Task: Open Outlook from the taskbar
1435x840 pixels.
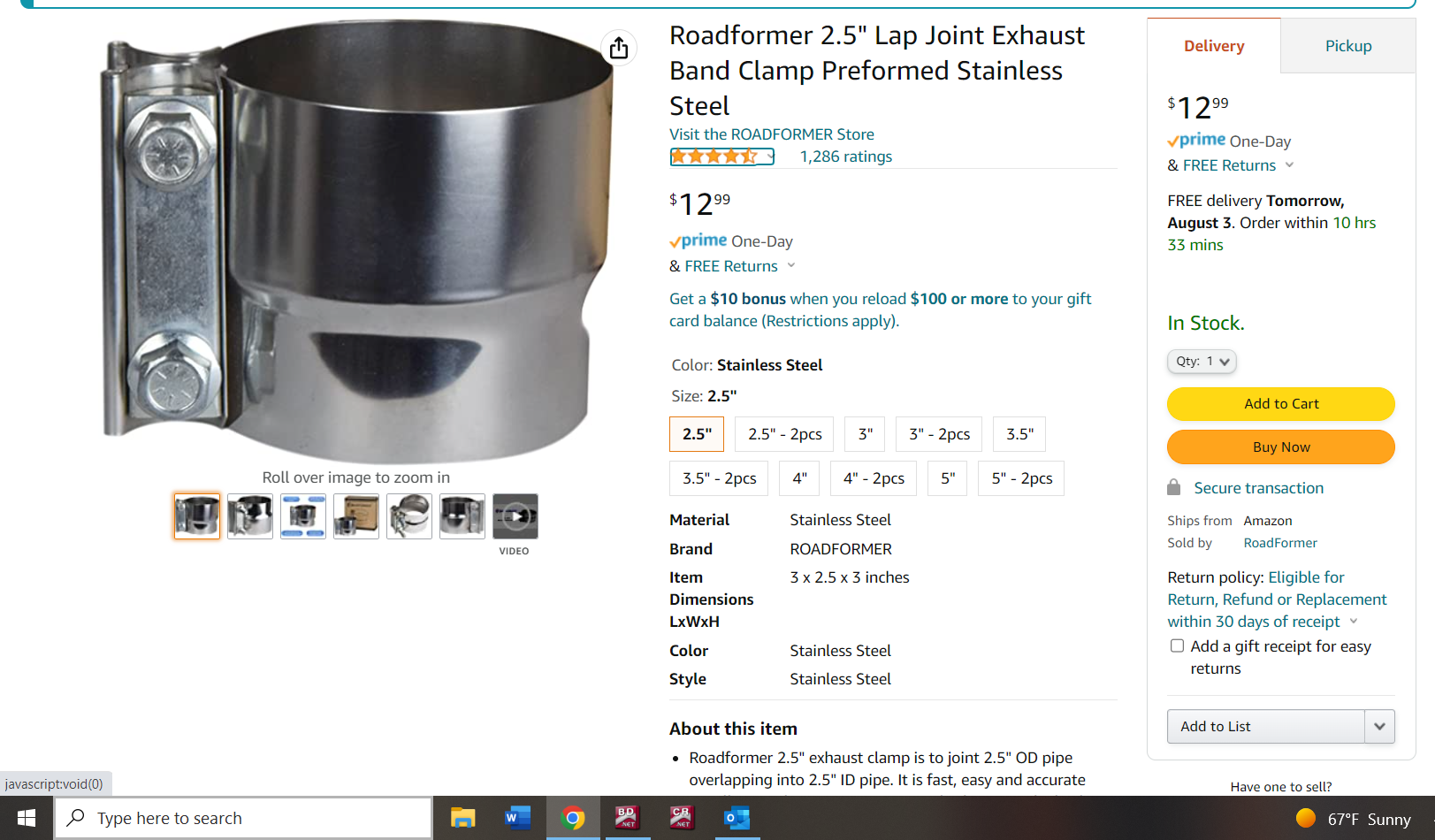Action: click(x=737, y=818)
